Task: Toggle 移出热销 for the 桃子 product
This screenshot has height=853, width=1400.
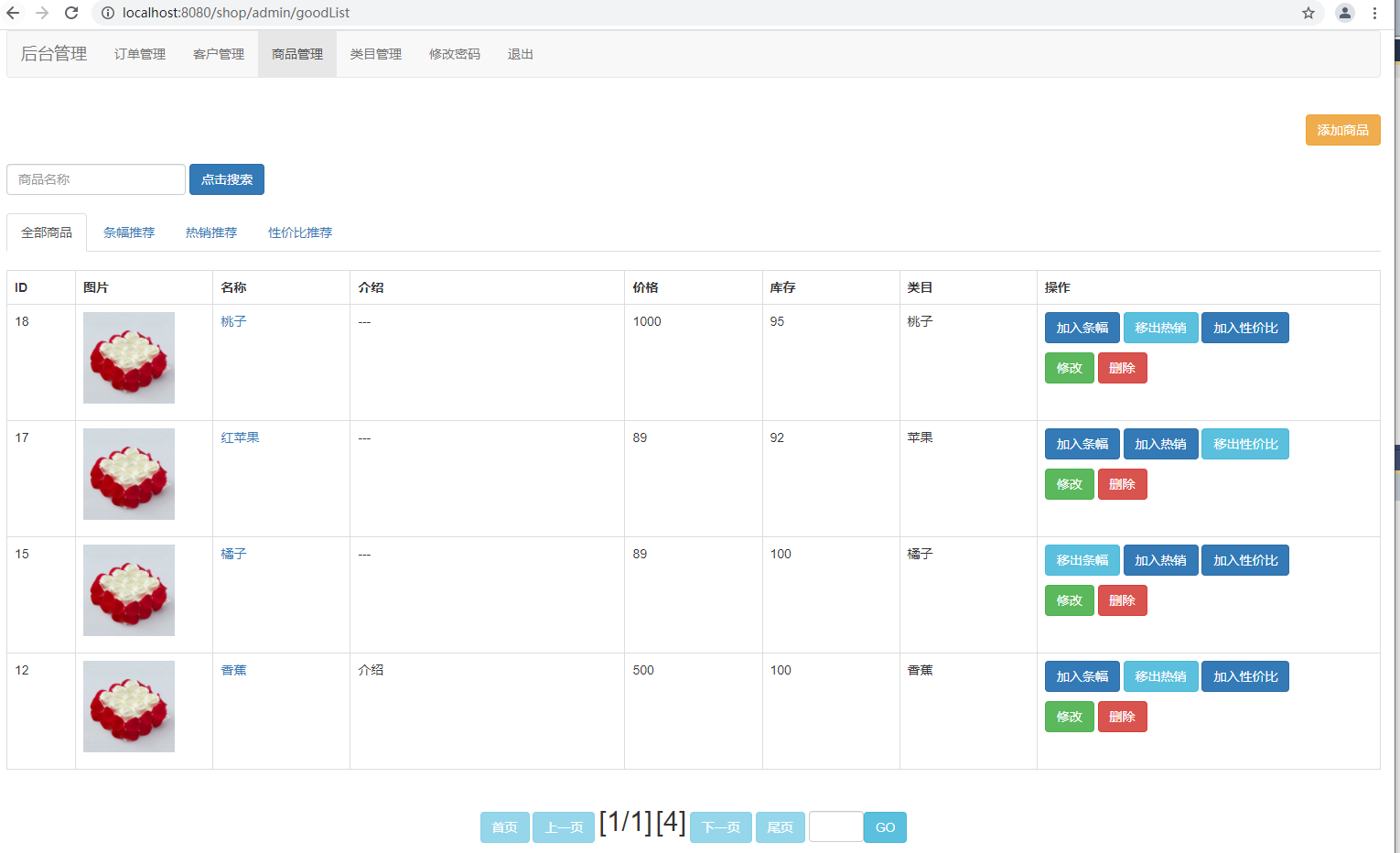Action: tap(1160, 328)
